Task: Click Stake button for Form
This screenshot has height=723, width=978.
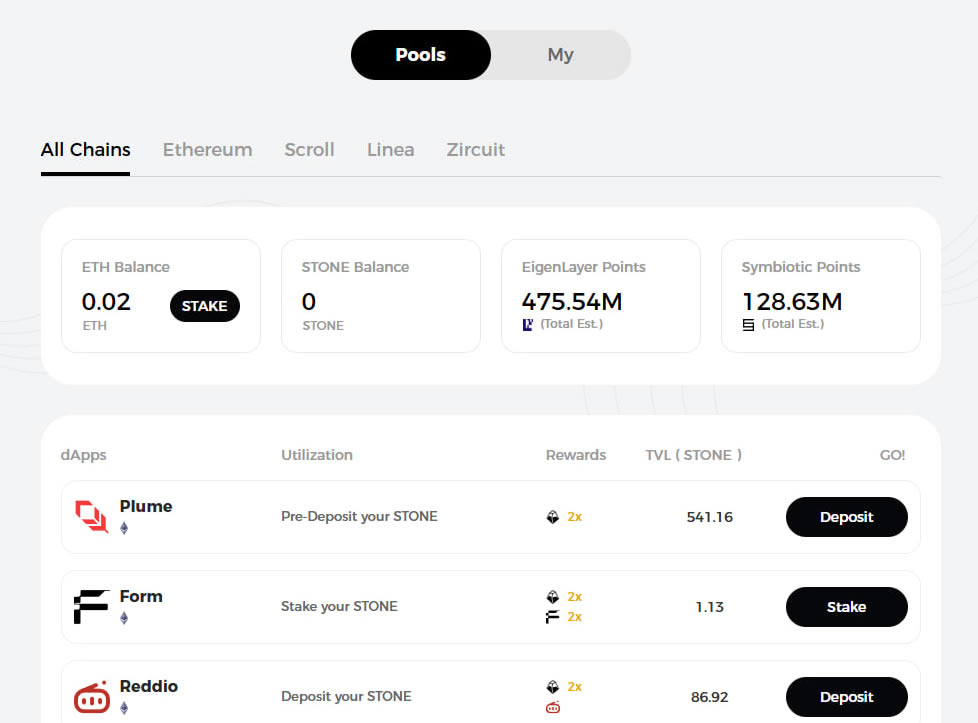Action: (x=846, y=607)
